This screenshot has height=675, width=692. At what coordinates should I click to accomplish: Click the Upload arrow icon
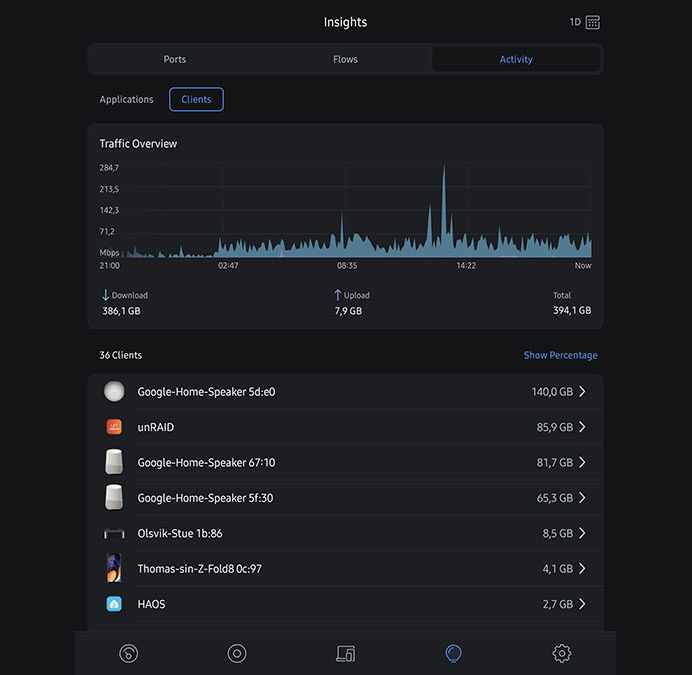[338, 295]
